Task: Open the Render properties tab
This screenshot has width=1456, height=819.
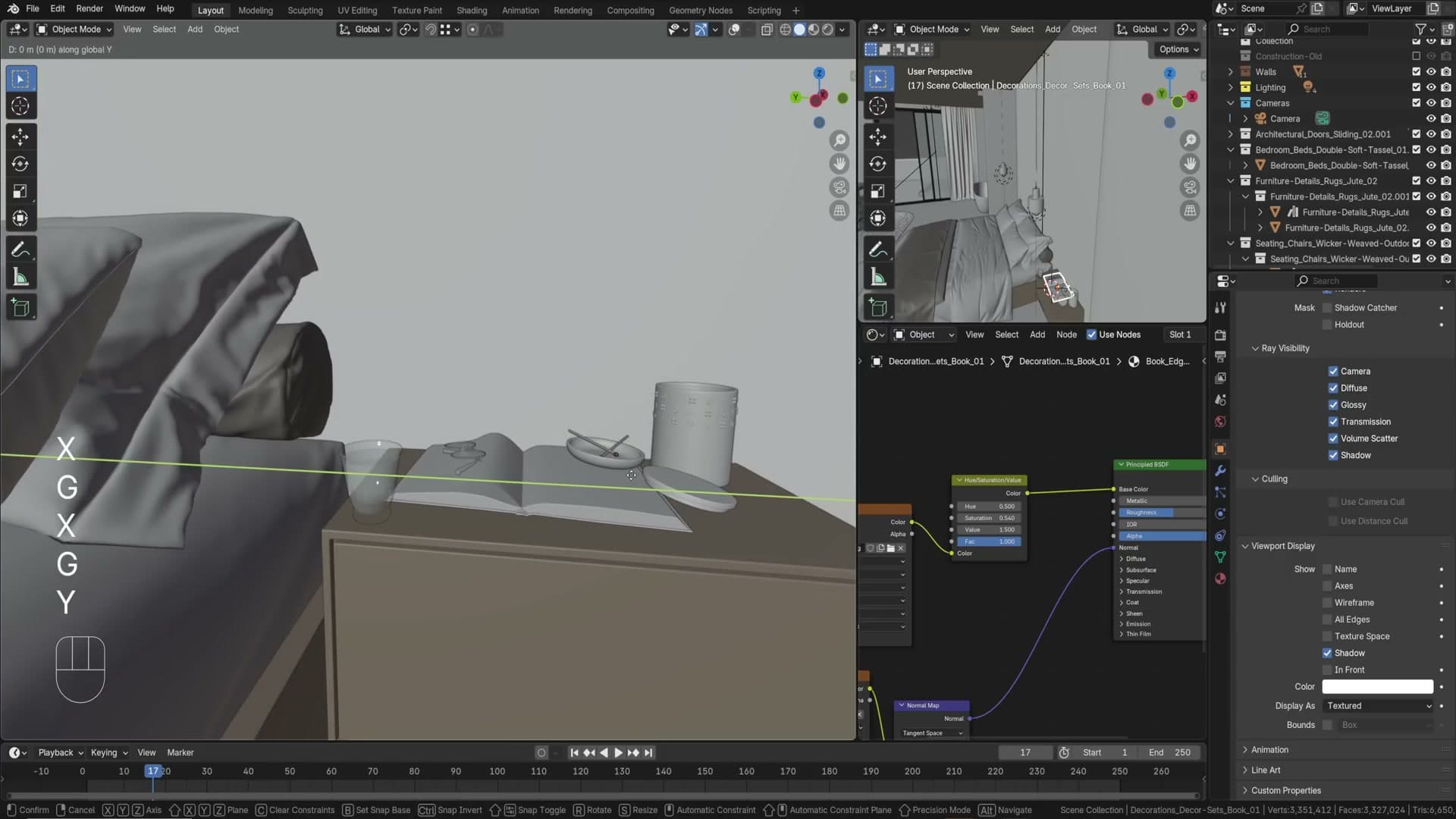Action: pos(1220,334)
